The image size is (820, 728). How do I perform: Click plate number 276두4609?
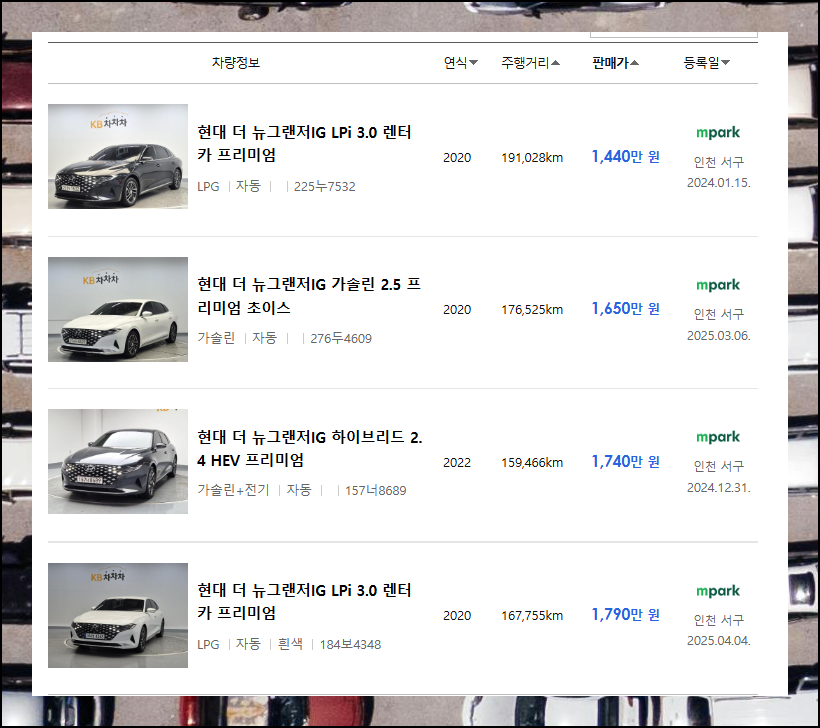tap(341, 339)
